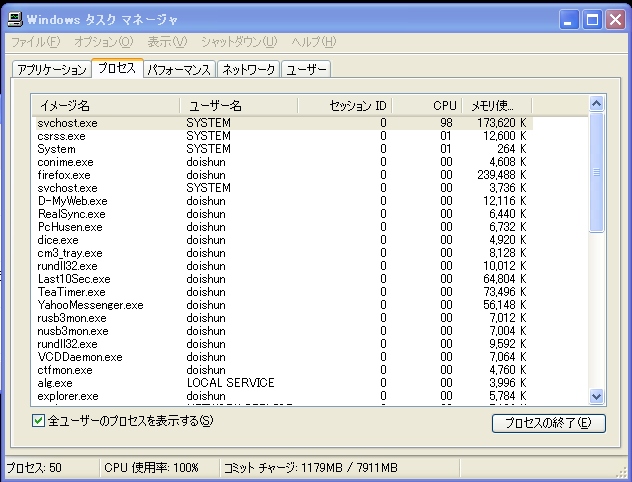Open the ファイル (File) menu

click(x=35, y=42)
